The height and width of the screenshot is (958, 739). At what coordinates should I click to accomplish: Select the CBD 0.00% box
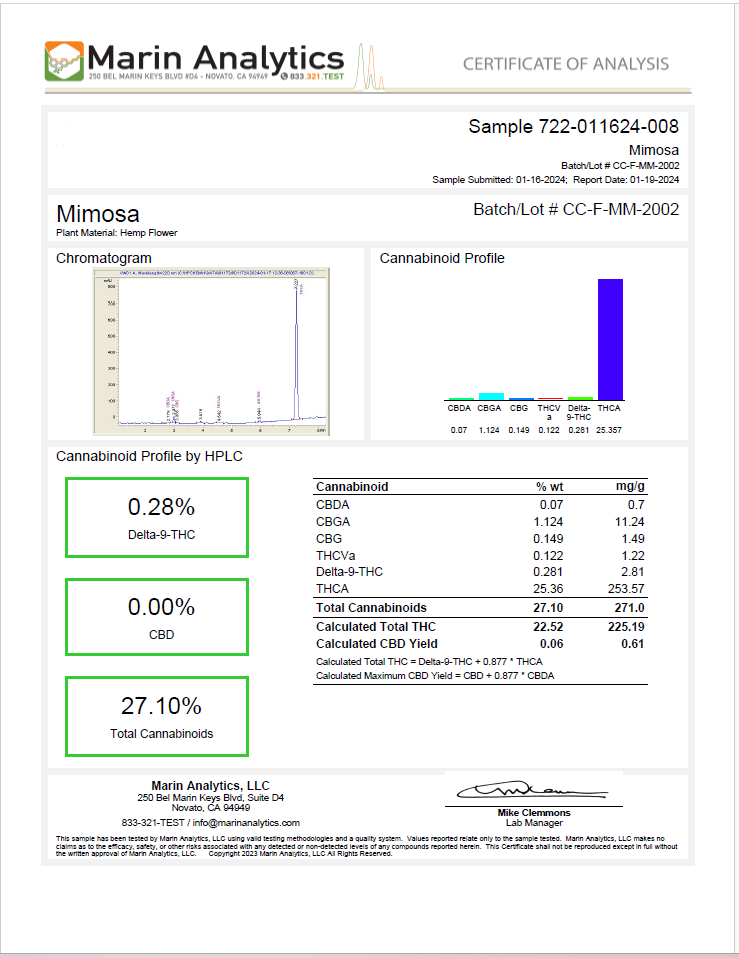point(157,616)
